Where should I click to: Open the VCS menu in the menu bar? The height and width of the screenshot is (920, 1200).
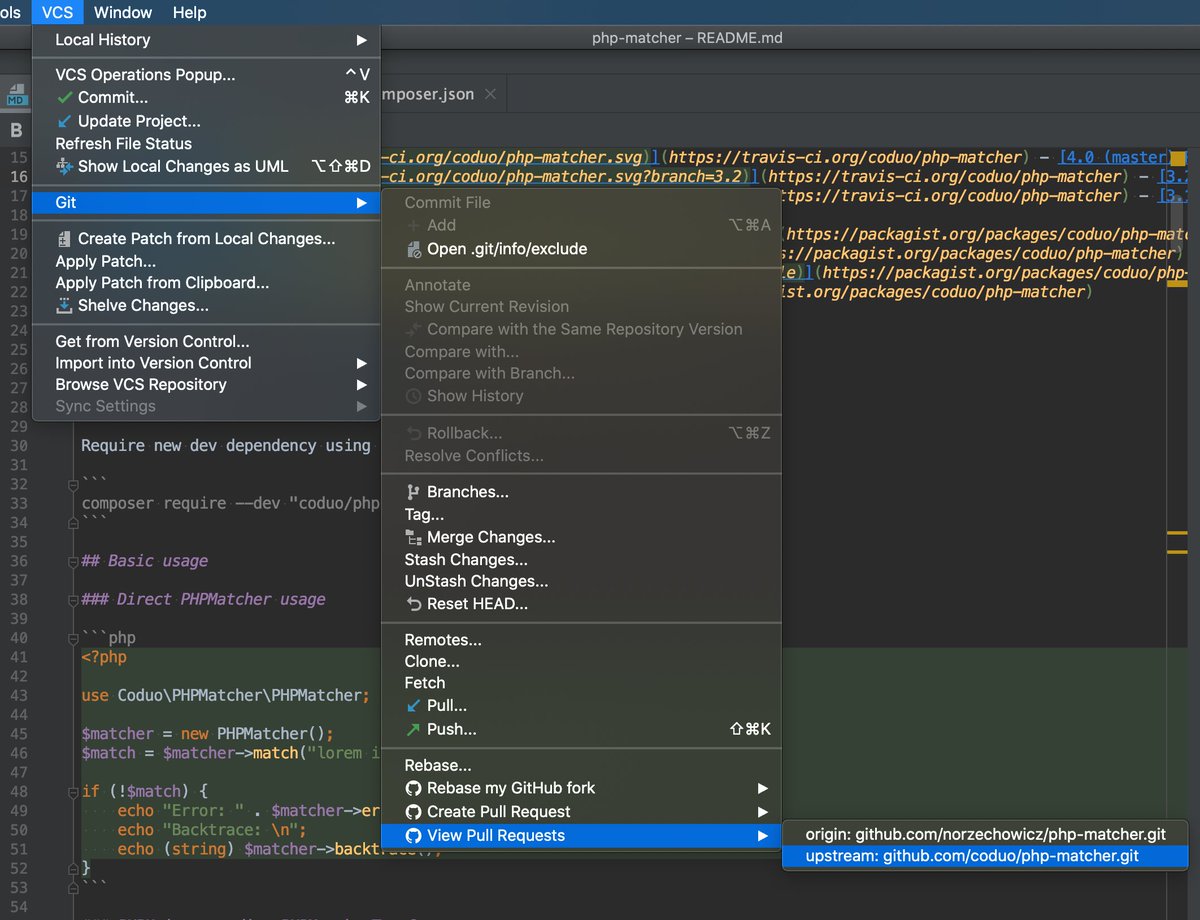(57, 13)
